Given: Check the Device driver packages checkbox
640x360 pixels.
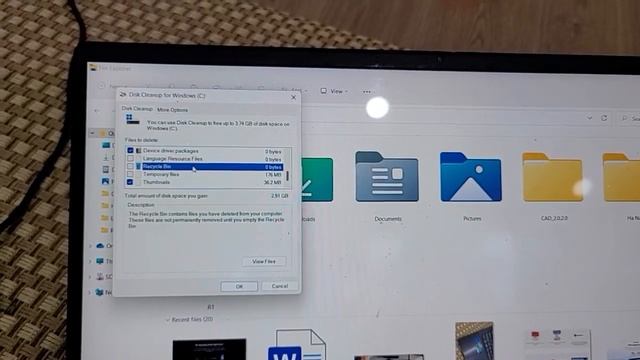Looking at the screenshot, I should point(130,151).
